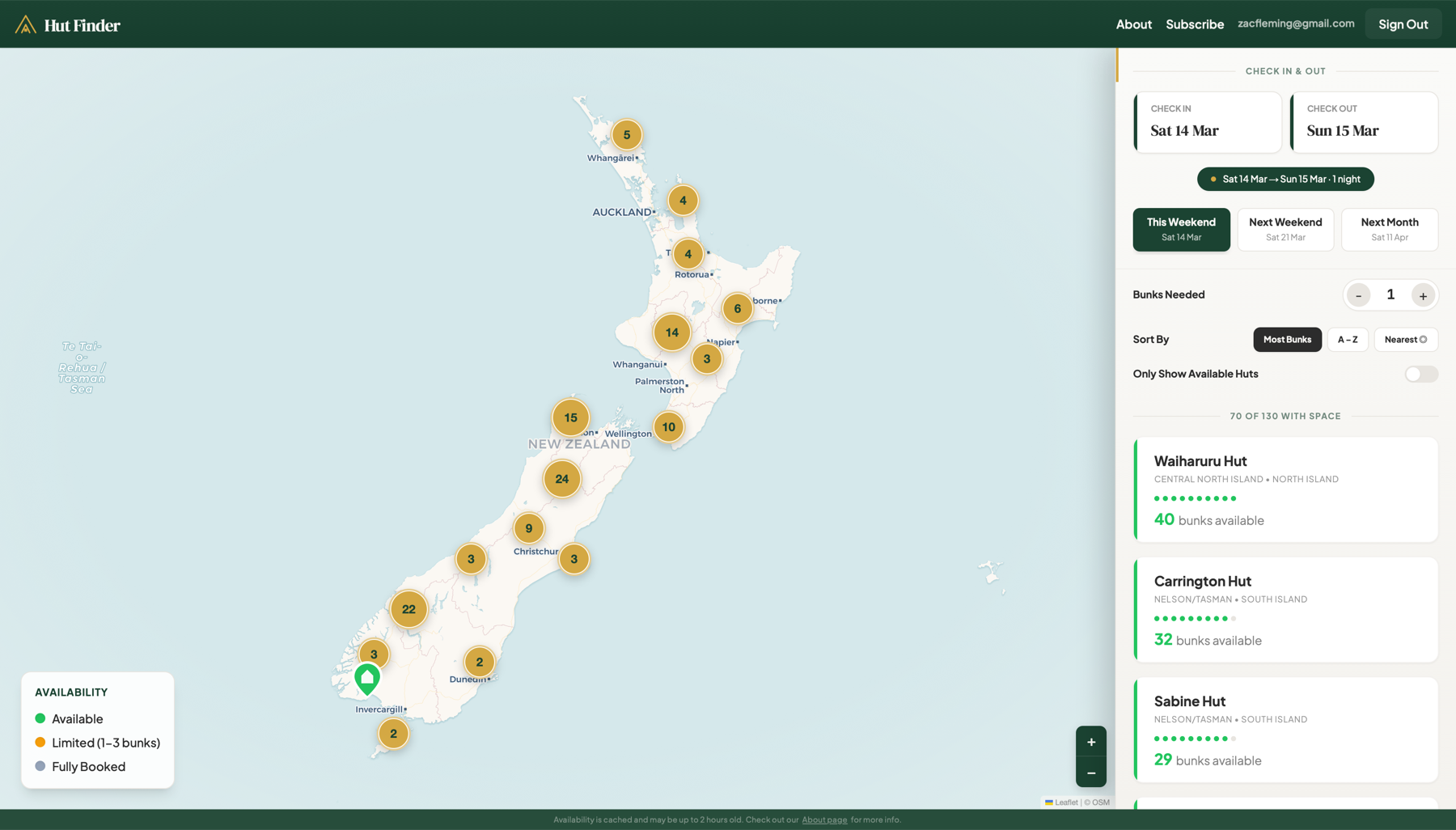Image resolution: width=1456 pixels, height=830 pixels.
Task: Sort huts by Most Bunks
Action: coord(1287,340)
